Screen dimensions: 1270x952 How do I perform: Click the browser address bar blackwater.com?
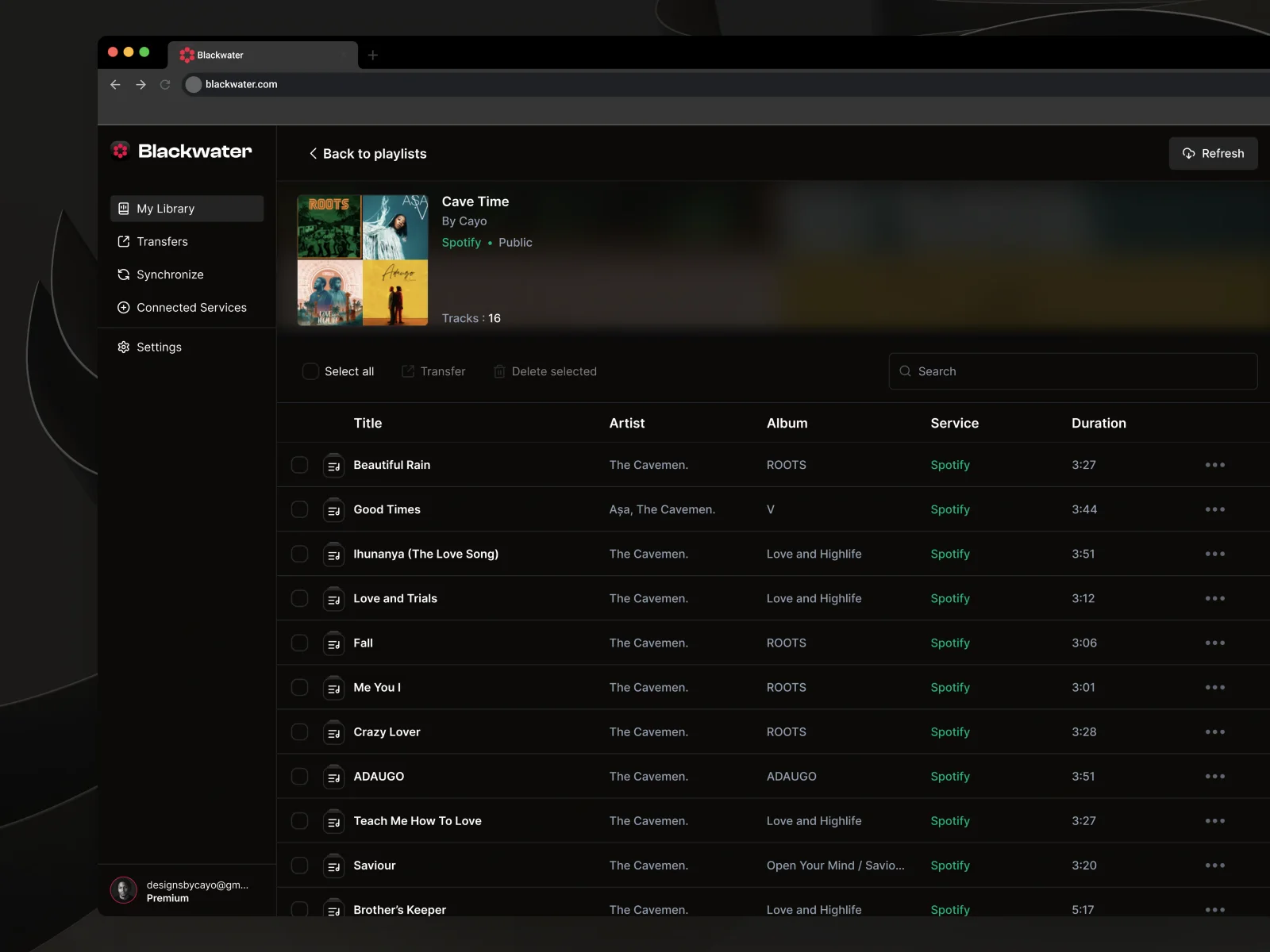pos(725,84)
